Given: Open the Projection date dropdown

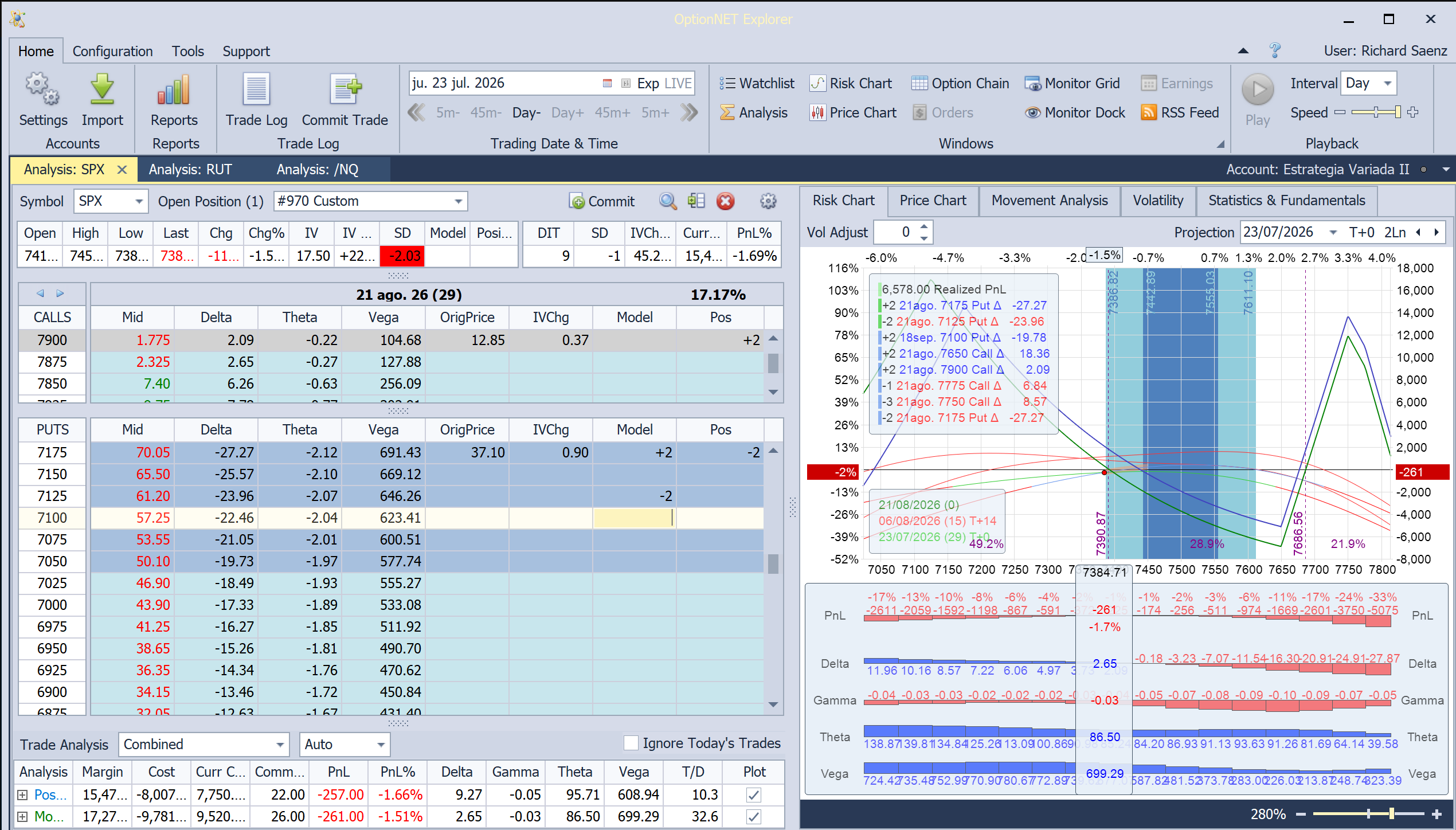Looking at the screenshot, I should click(x=1333, y=232).
